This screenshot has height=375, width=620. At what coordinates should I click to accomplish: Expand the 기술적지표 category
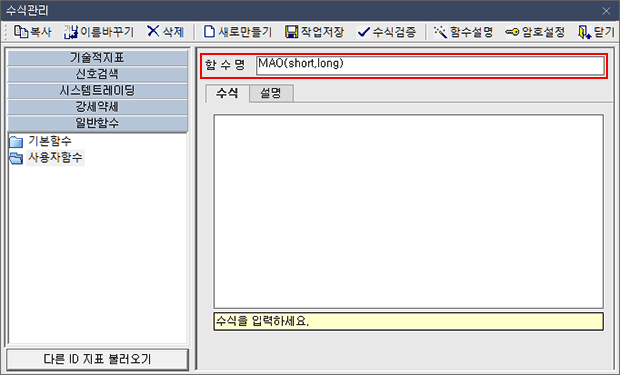[97, 58]
